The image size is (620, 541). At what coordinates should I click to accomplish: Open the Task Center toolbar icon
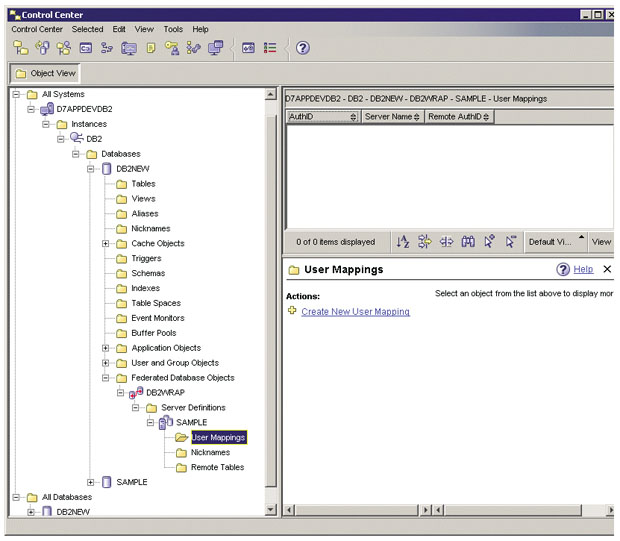point(107,48)
